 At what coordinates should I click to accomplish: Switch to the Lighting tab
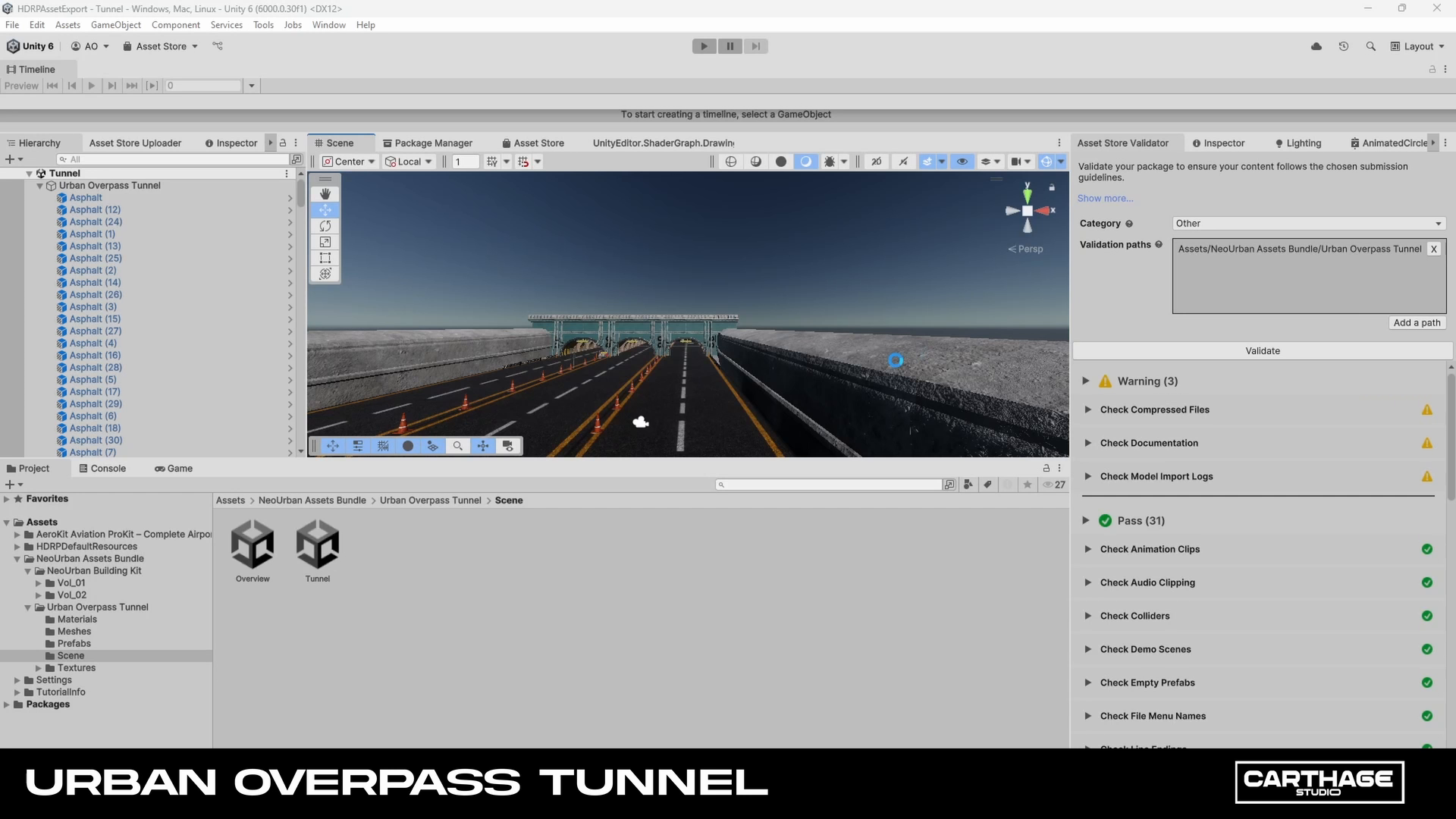click(x=1298, y=143)
